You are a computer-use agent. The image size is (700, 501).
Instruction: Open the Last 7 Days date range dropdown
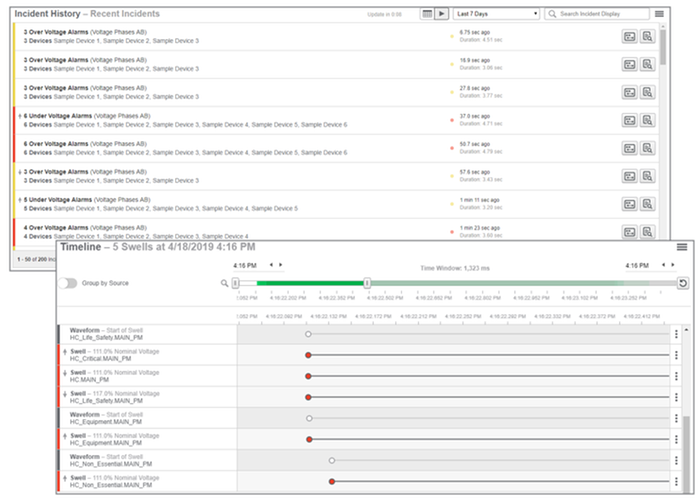click(x=496, y=14)
